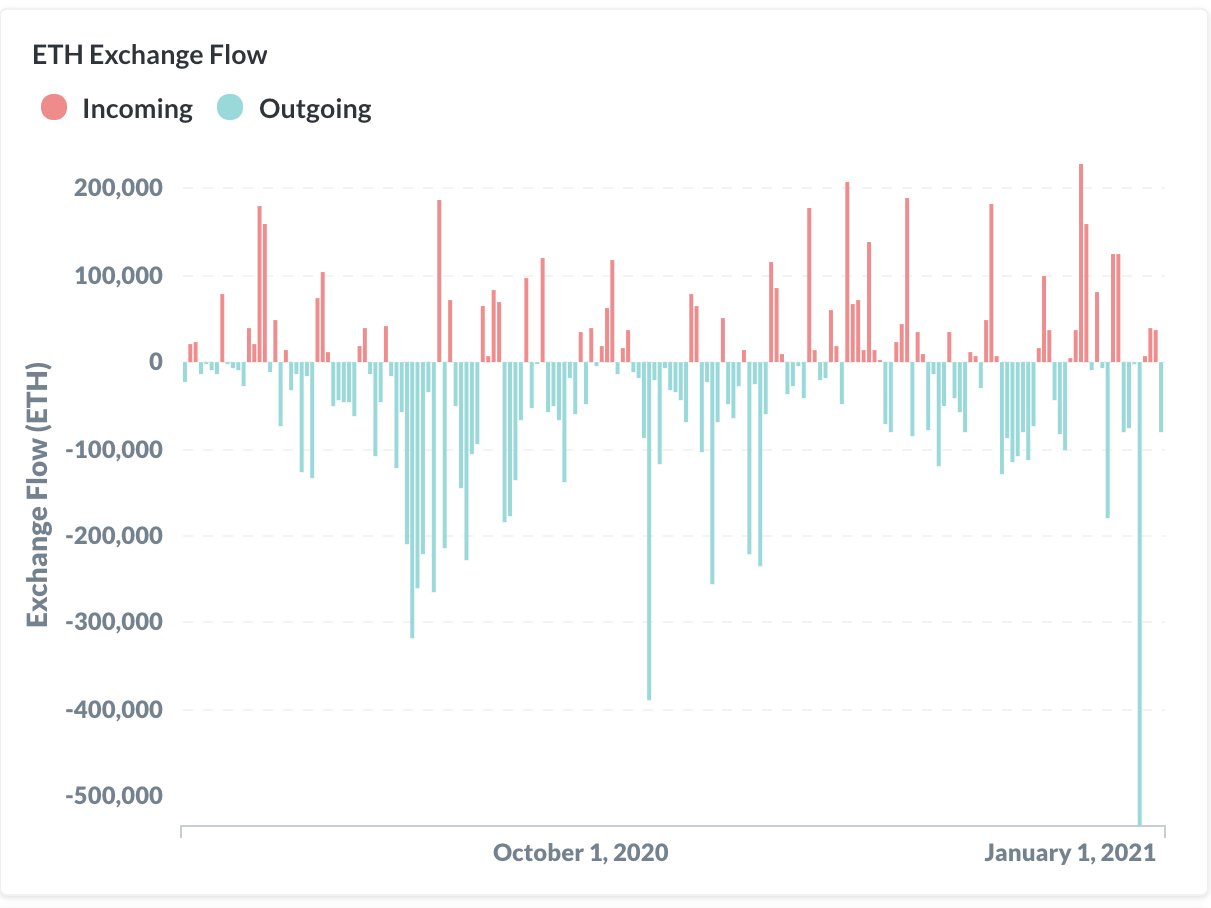Viewport: 1211px width, 908px height.
Task: Click the 100,000 y-axis tick label
Action: click(118, 275)
